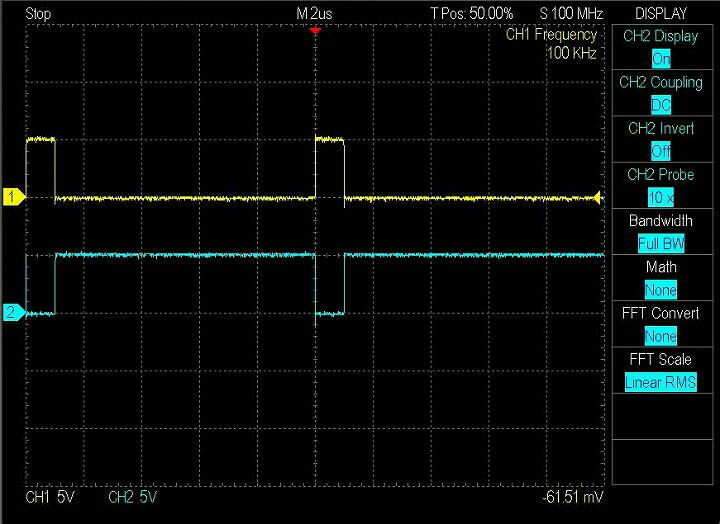Click the CH2 5V scale readout

(x=133, y=497)
